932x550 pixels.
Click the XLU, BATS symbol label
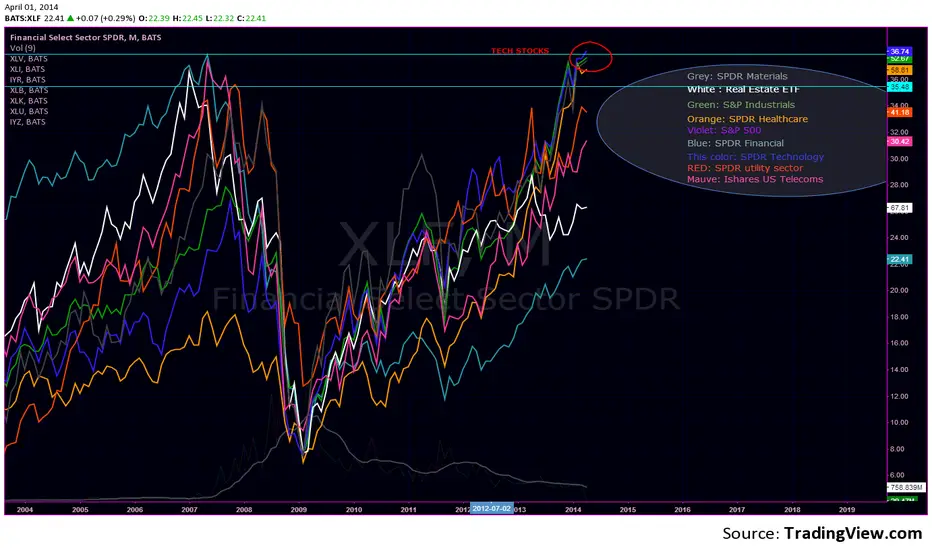(x=29, y=111)
